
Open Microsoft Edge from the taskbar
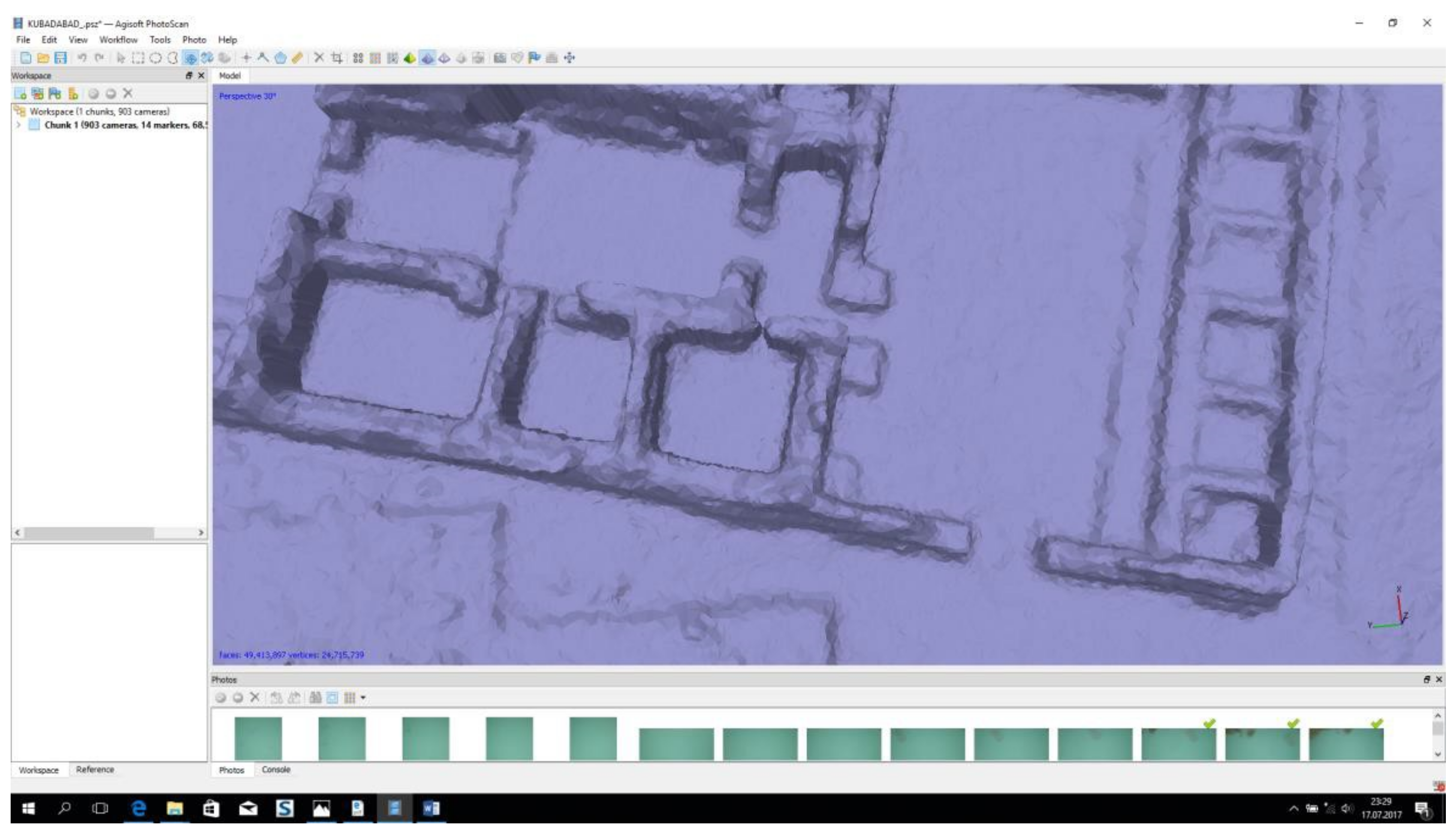point(138,809)
